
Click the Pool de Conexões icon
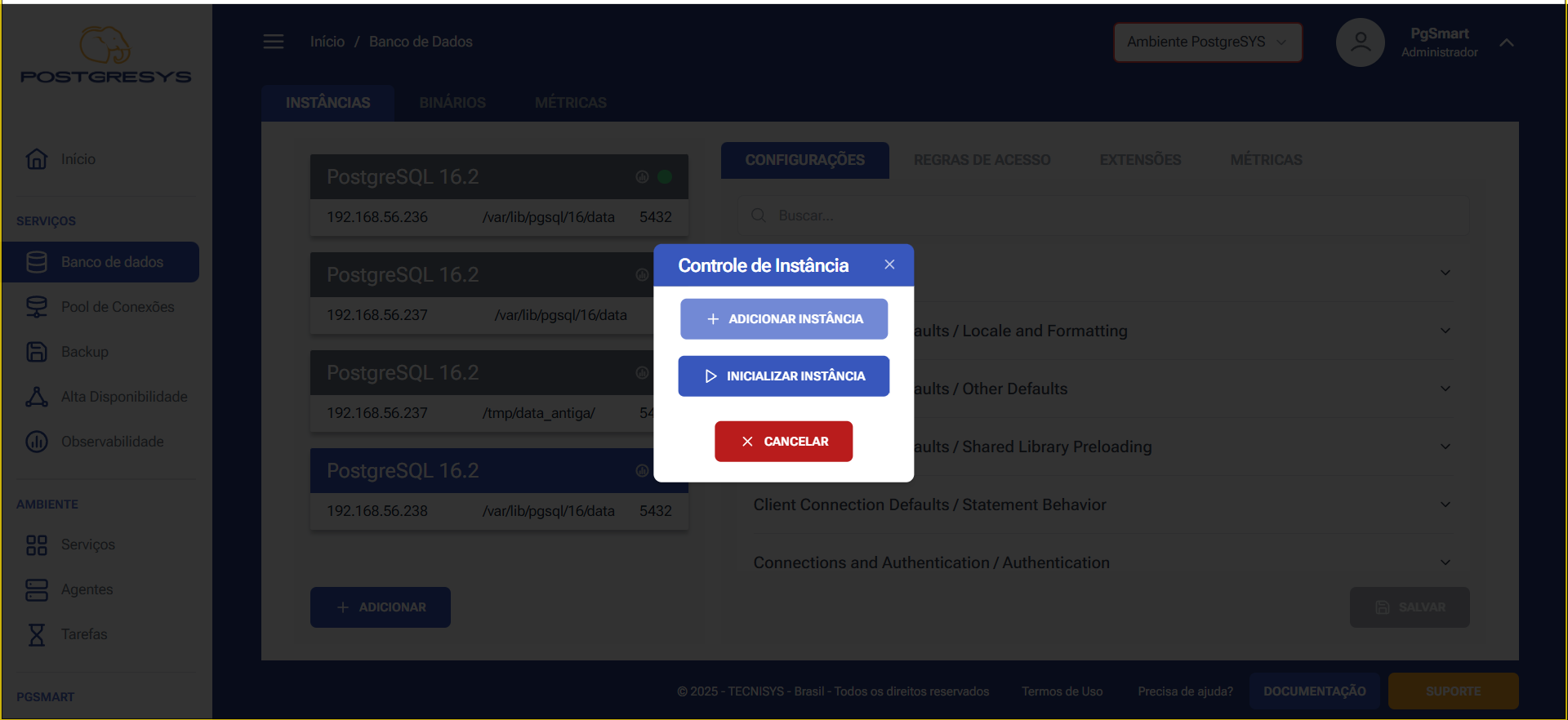coord(37,307)
